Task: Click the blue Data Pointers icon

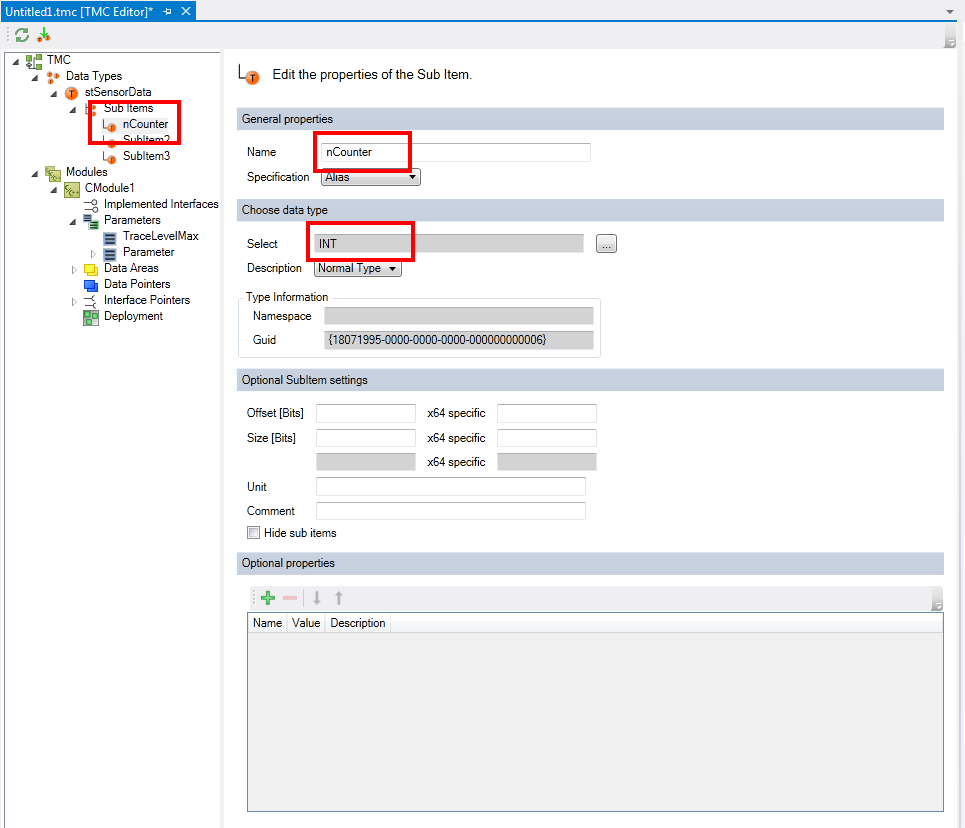Action: tap(91, 285)
